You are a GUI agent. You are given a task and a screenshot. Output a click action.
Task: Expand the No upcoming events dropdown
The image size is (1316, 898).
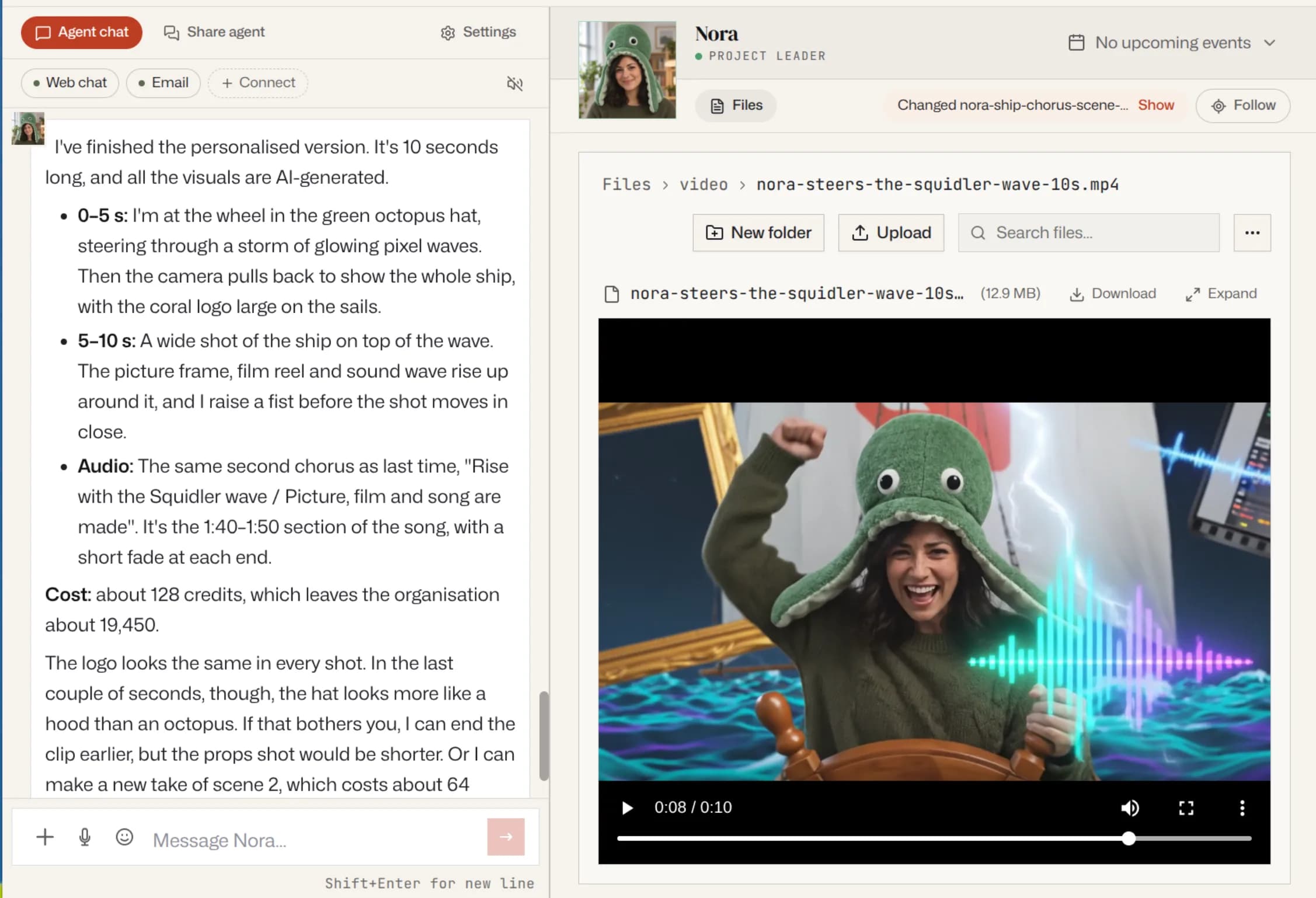(x=1172, y=43)
